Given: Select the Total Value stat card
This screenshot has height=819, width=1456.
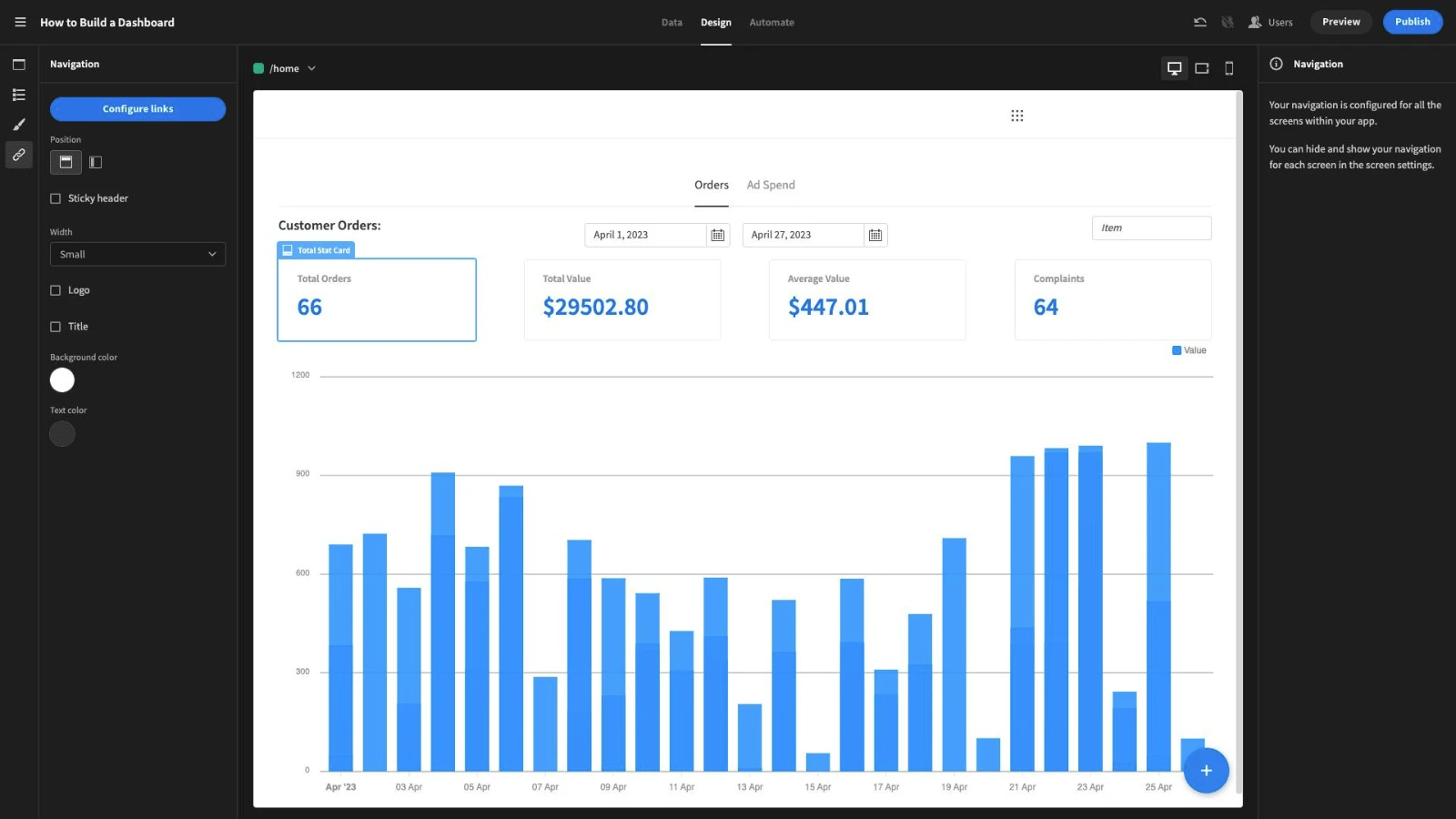Looking at the screenshot, I should (622, 300).
